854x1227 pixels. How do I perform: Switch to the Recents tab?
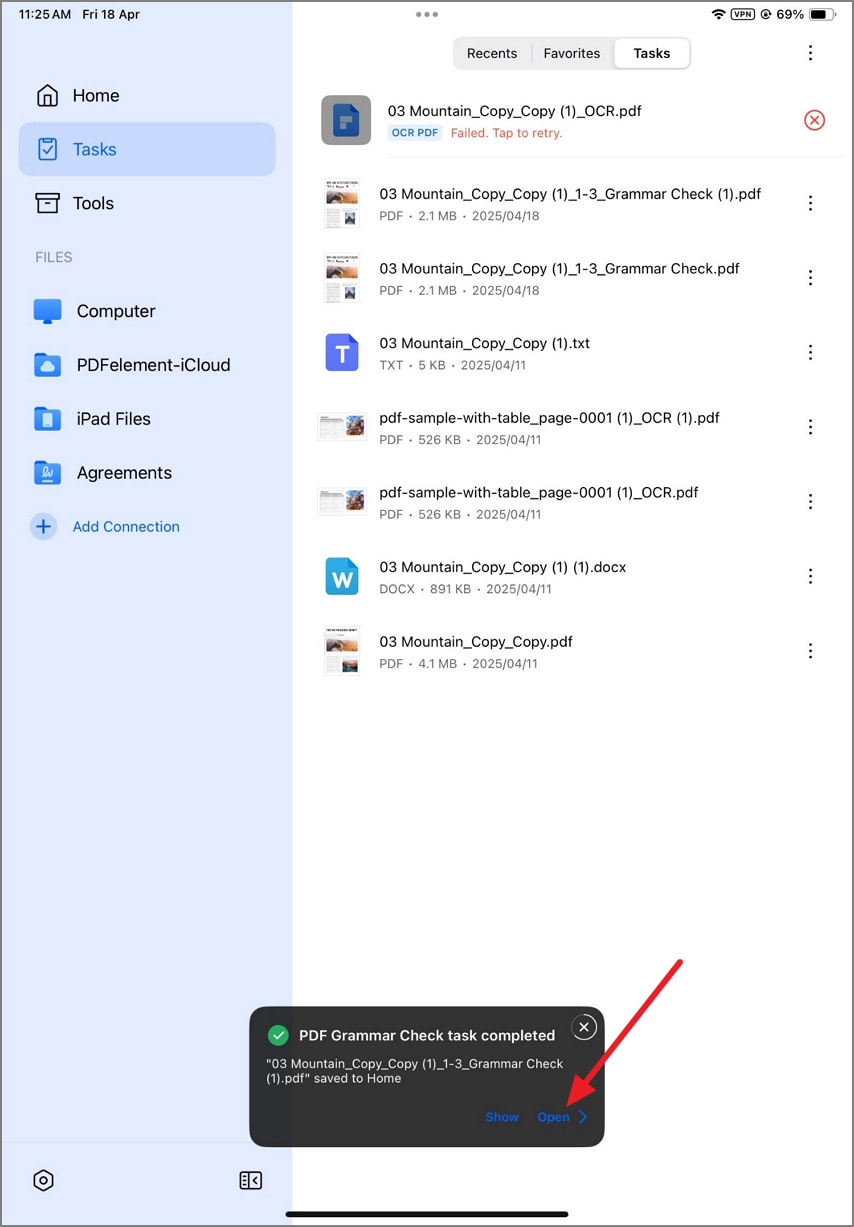(x=492, y=54)
